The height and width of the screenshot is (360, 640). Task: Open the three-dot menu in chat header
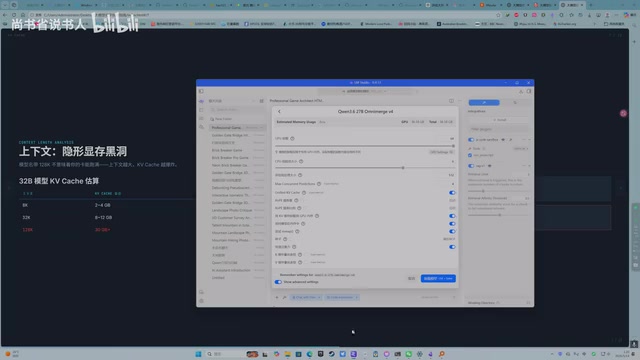460,100
